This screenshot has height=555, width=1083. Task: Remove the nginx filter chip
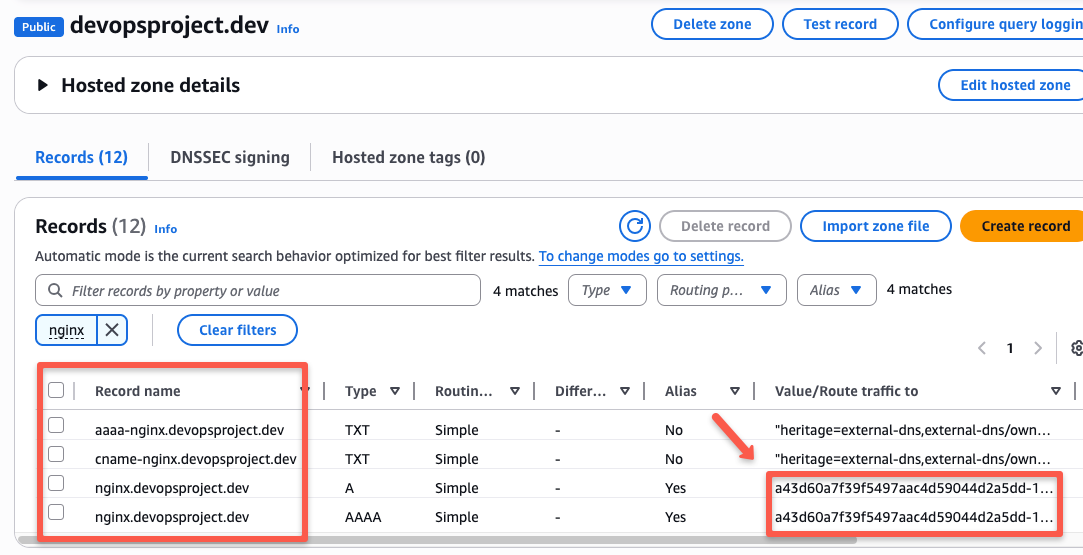pyautogui.click(x=112, y=330)
